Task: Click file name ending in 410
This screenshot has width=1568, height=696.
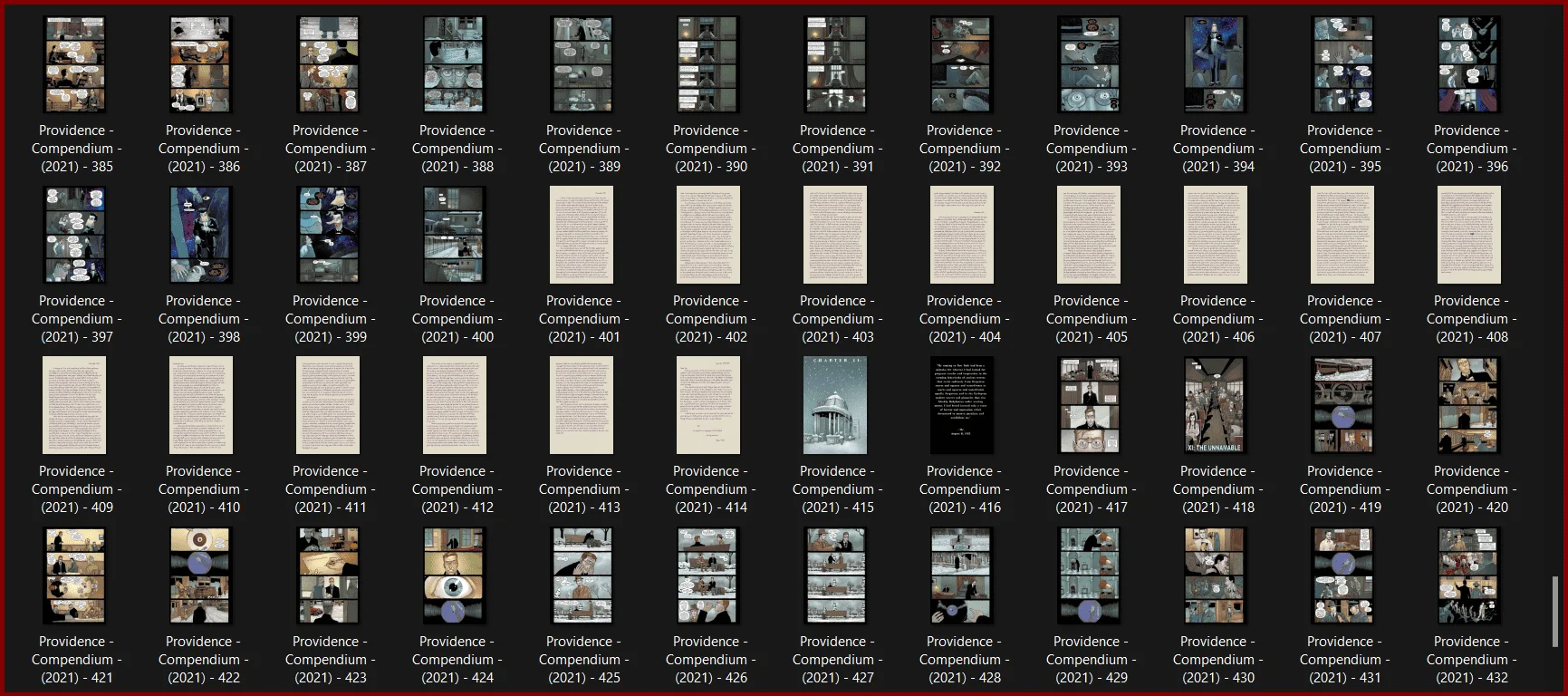Action: tap(203, 489)
